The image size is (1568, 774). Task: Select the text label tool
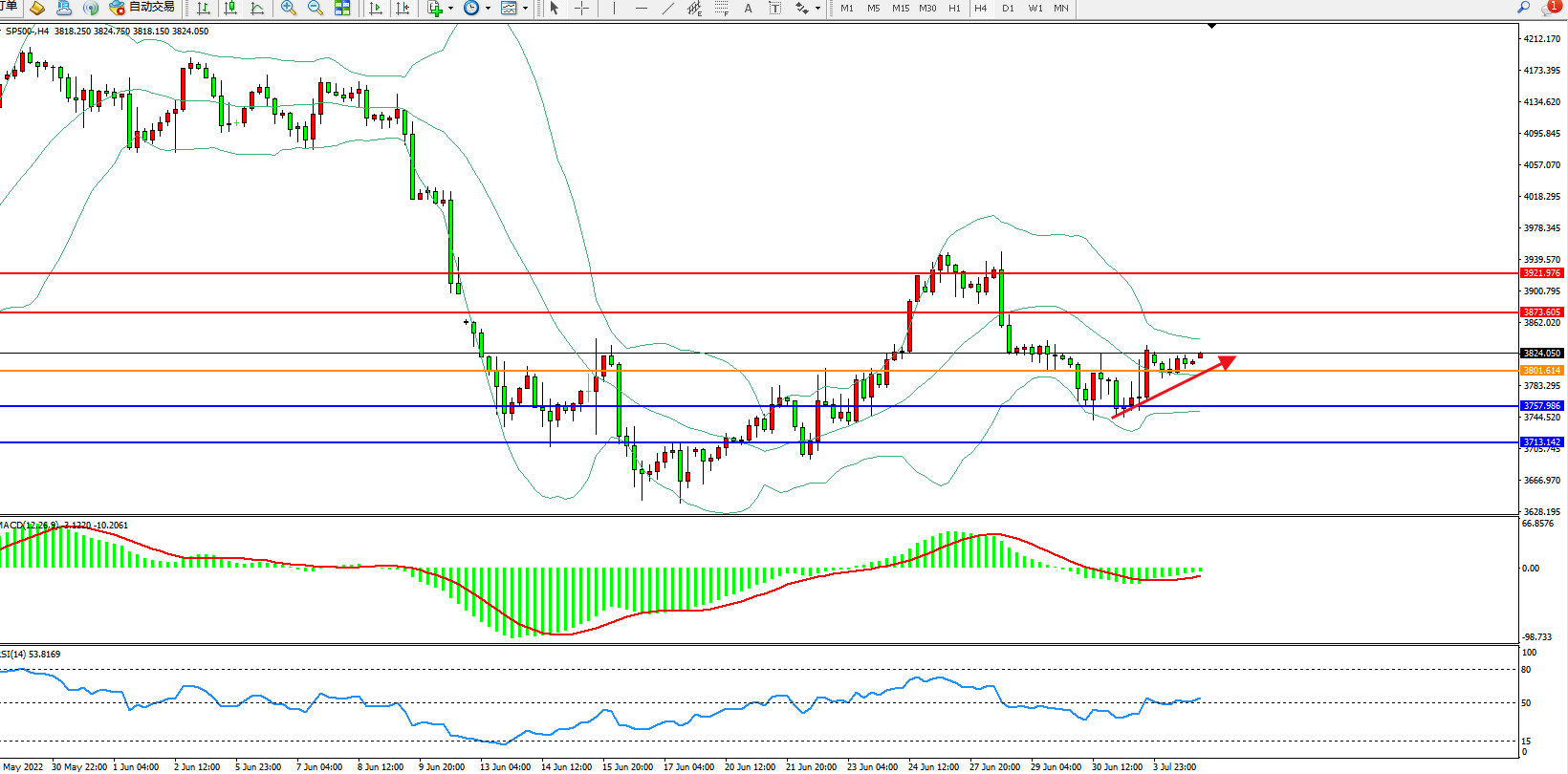click(748, 9)
